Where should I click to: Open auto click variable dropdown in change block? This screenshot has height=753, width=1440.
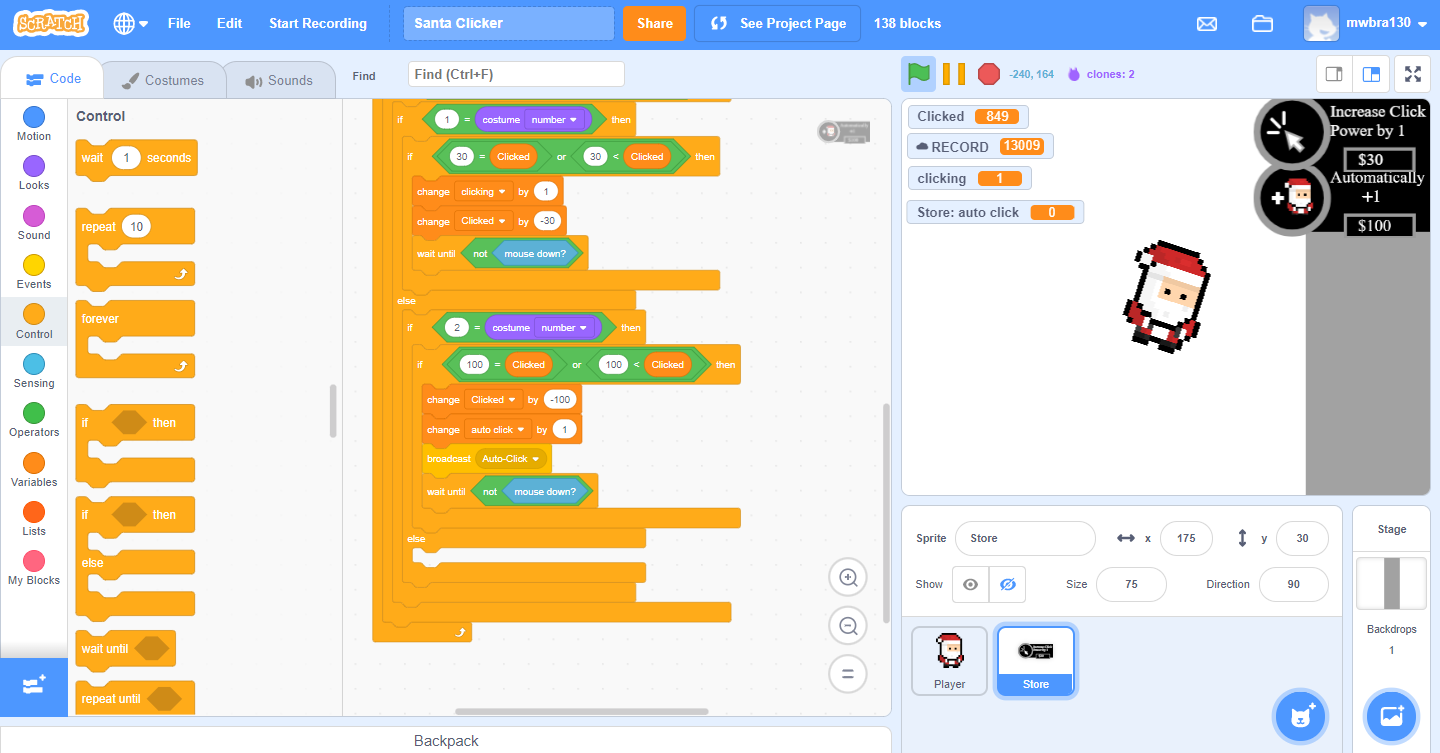click(498, 430)
